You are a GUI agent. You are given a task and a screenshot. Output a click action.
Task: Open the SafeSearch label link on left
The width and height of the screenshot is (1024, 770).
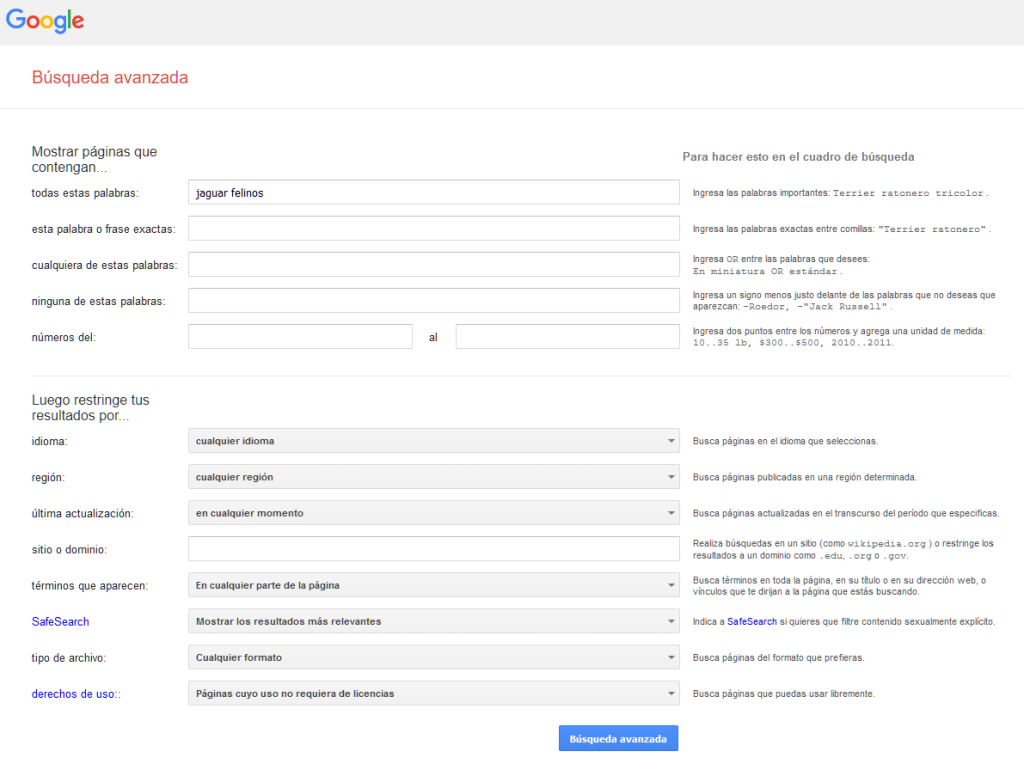[x=60, y=622]
